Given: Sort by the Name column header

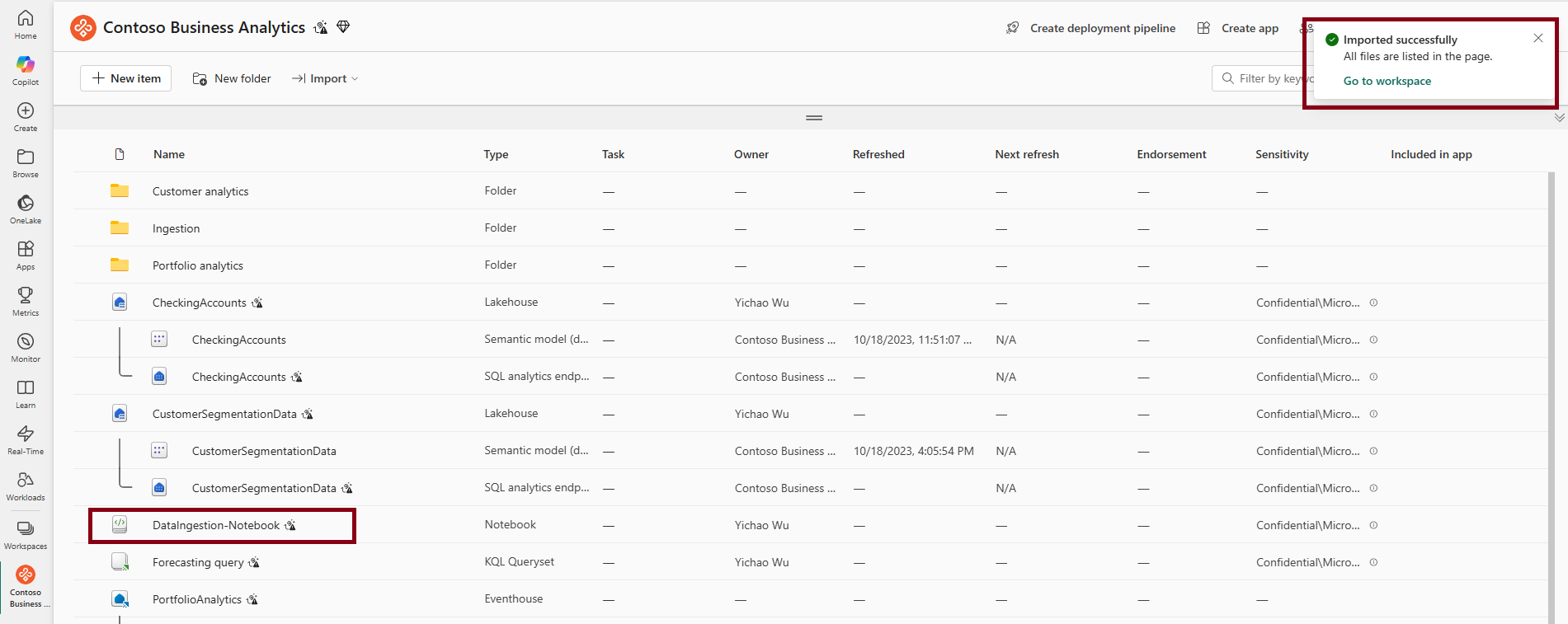Looking at the screenshot, I should tap(169, 154).
